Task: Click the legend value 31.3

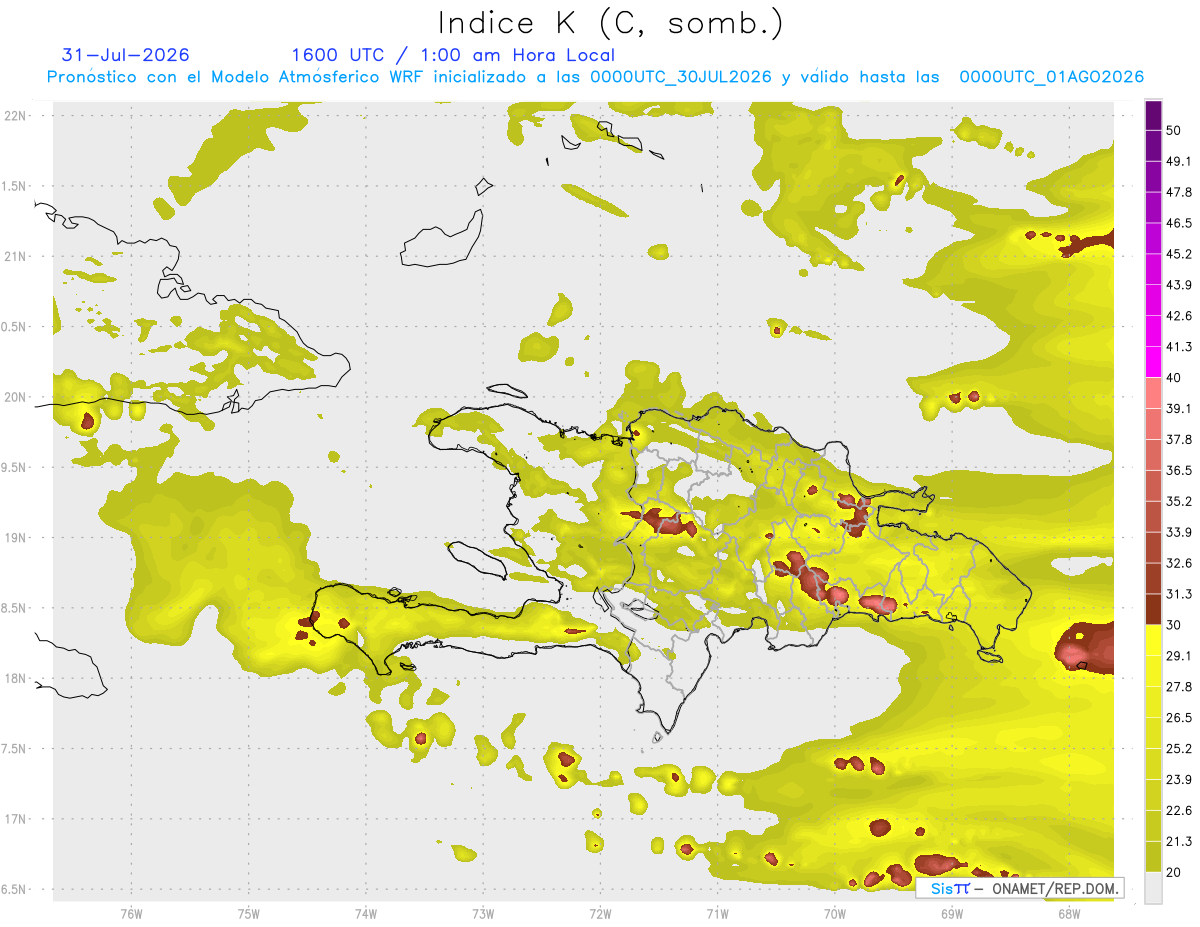Action: click(x=1179, y=594)
